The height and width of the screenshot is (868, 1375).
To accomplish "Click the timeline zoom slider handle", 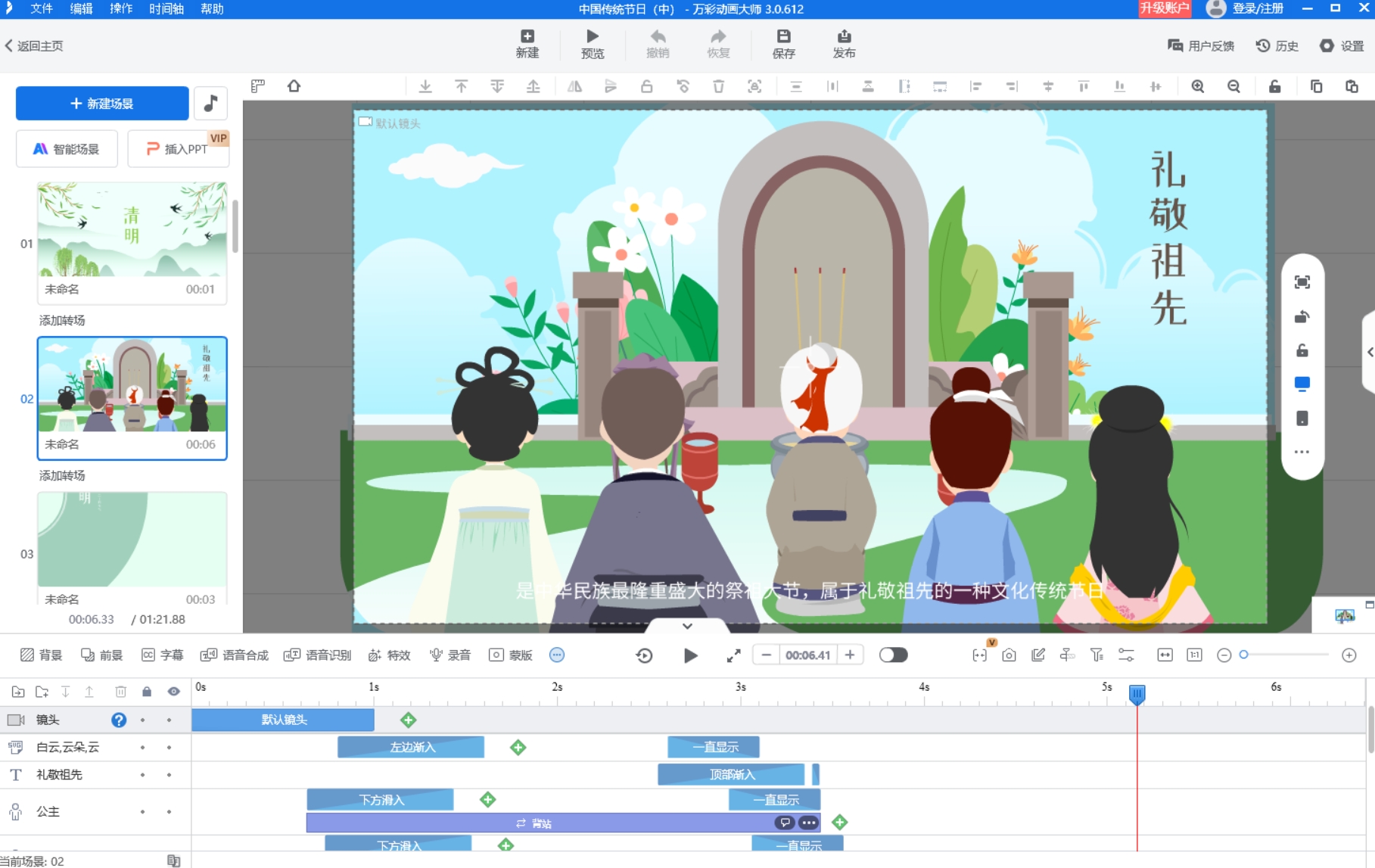I will click(x=1243, y=655).
